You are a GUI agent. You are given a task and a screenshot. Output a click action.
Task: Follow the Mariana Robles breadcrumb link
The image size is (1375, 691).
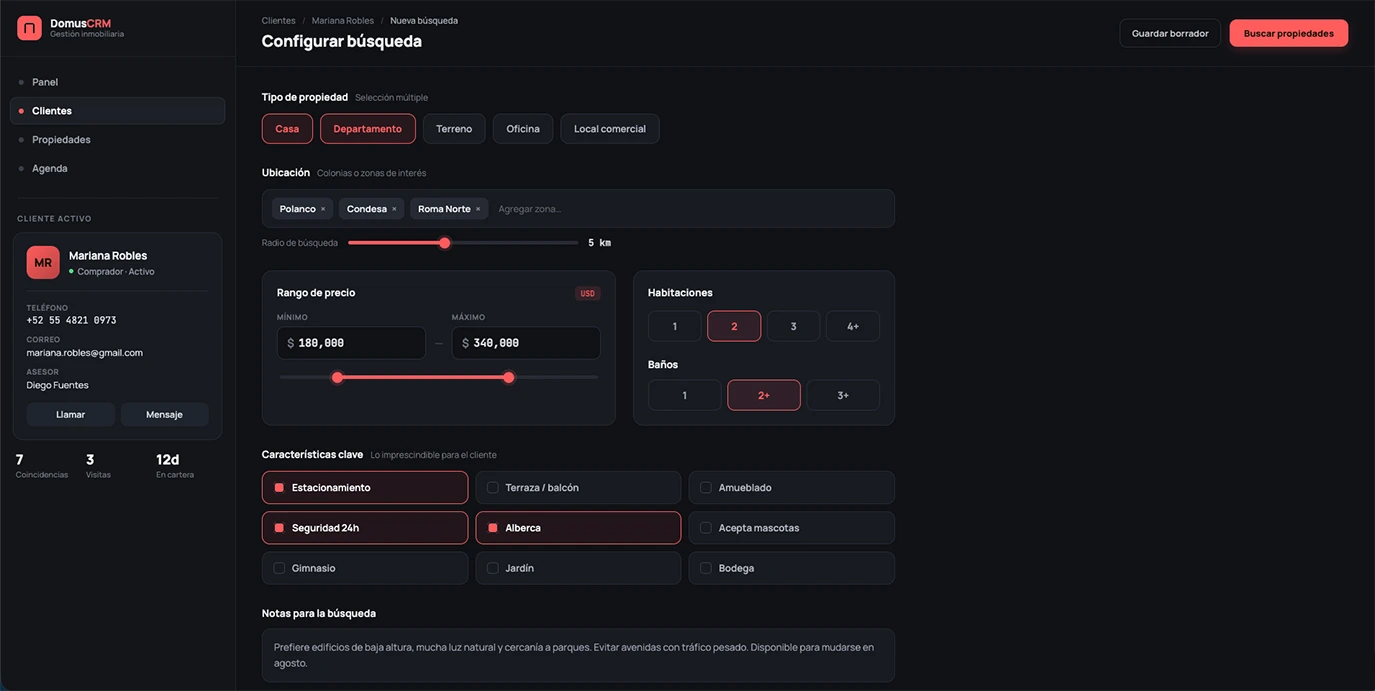343,21
